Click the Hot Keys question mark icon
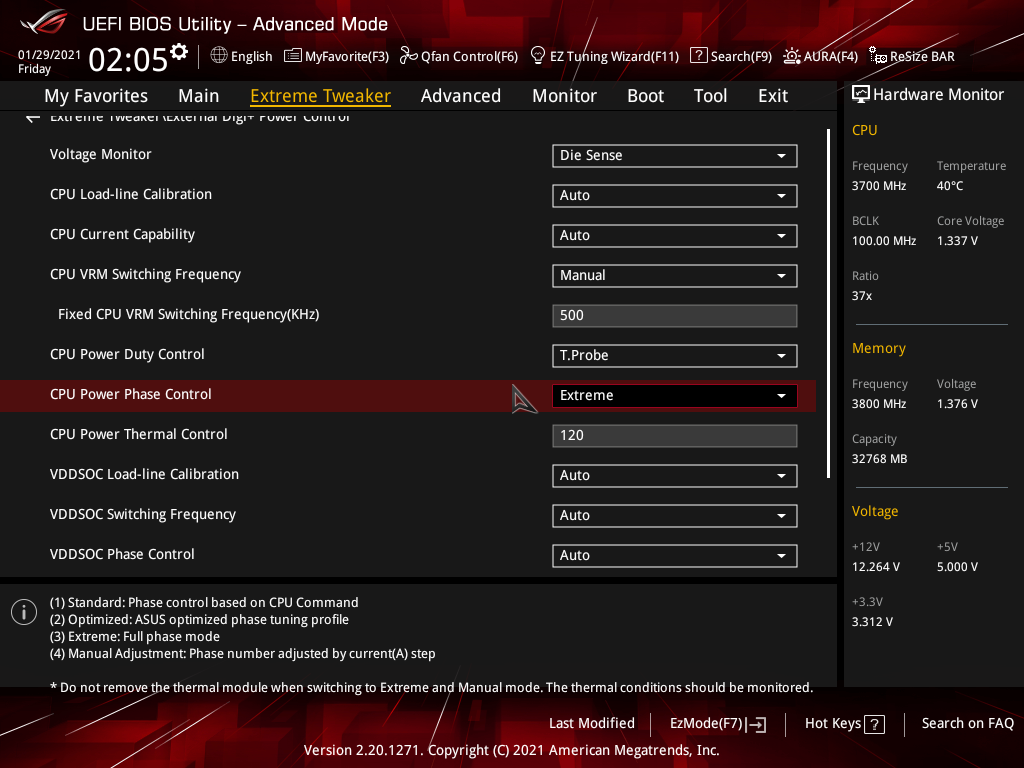Image resolution: width=1024 pixels, height=768 pixels. [x=874, y=724]
